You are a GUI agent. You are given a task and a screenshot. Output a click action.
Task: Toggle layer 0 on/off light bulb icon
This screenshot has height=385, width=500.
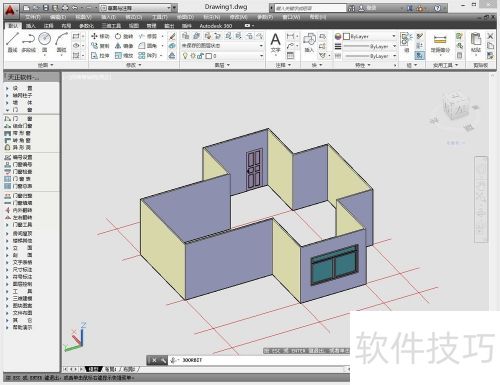(x=185, y=56)
